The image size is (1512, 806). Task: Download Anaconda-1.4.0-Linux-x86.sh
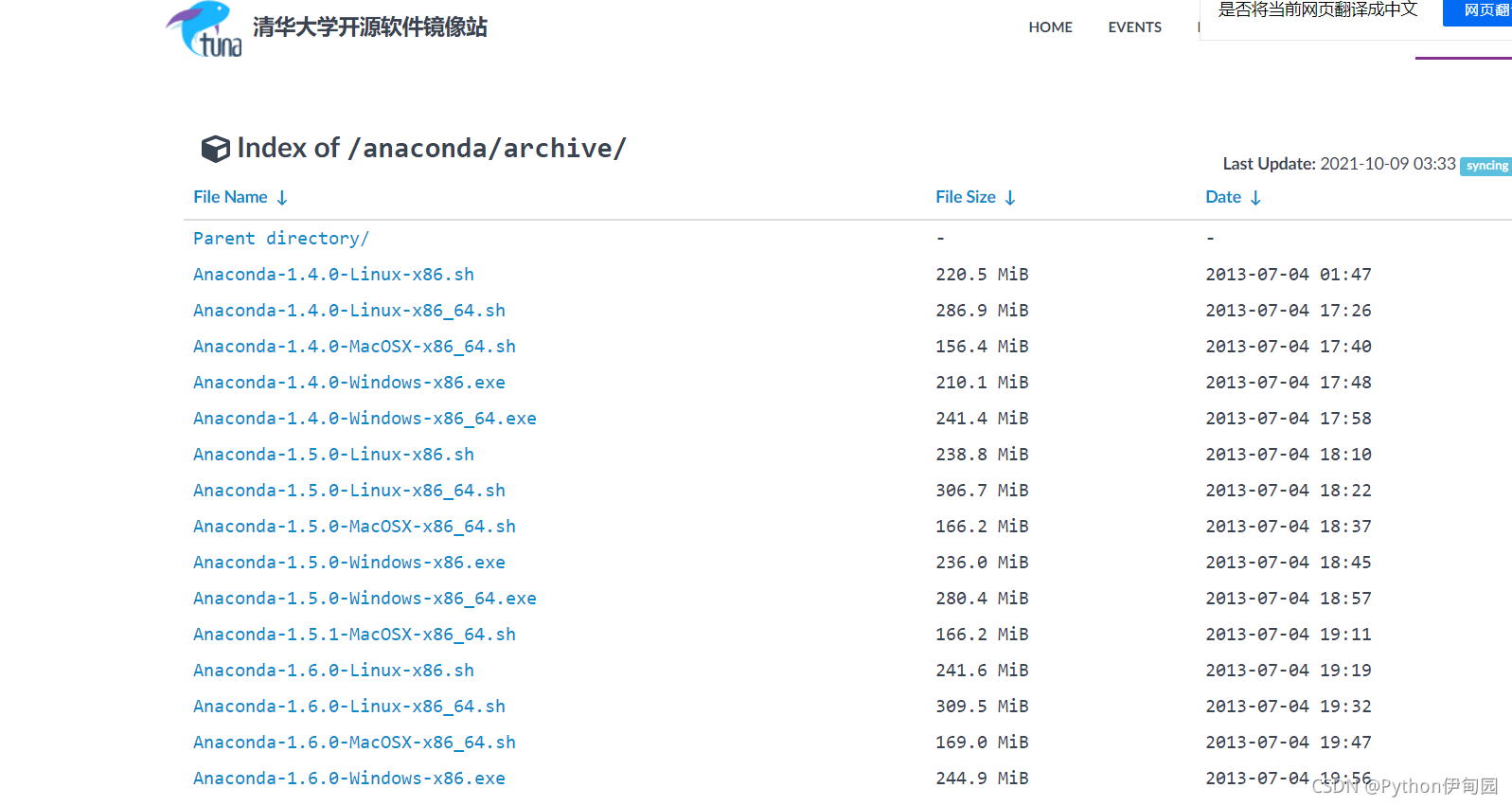(333, 275)
